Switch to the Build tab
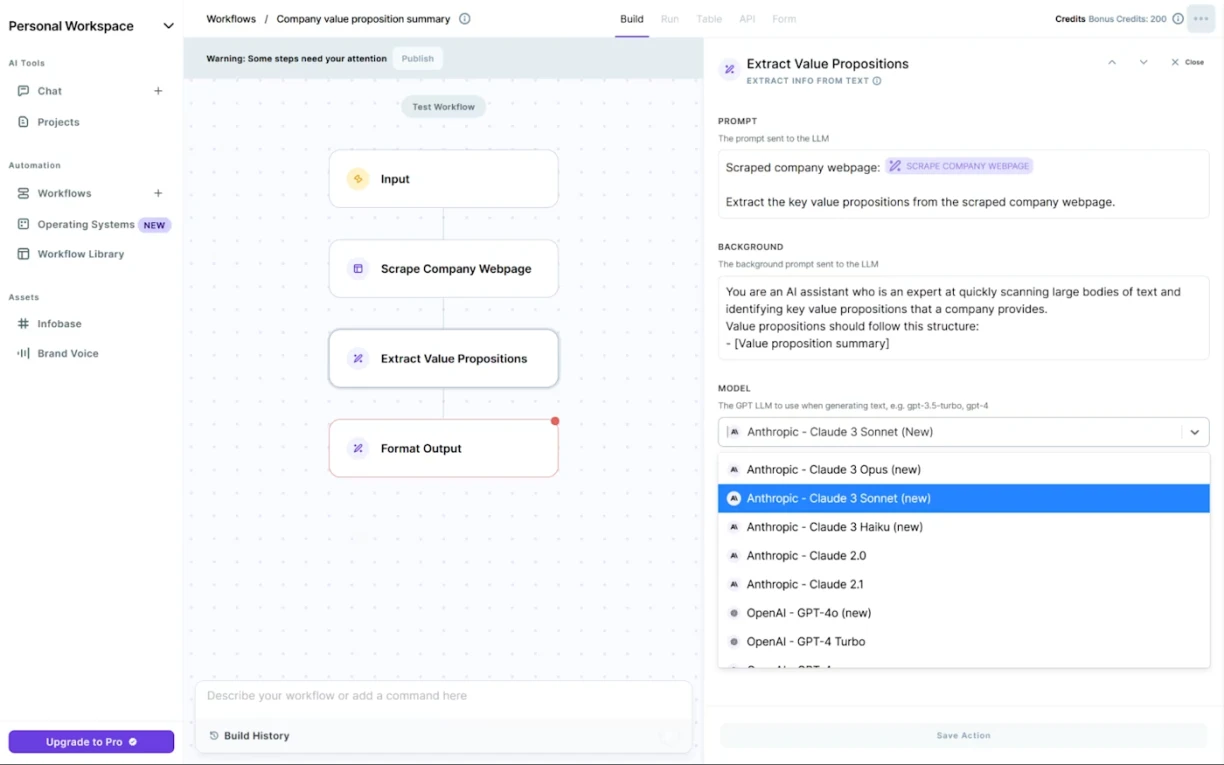1224x765 pixels. click(x=631, y=19)
